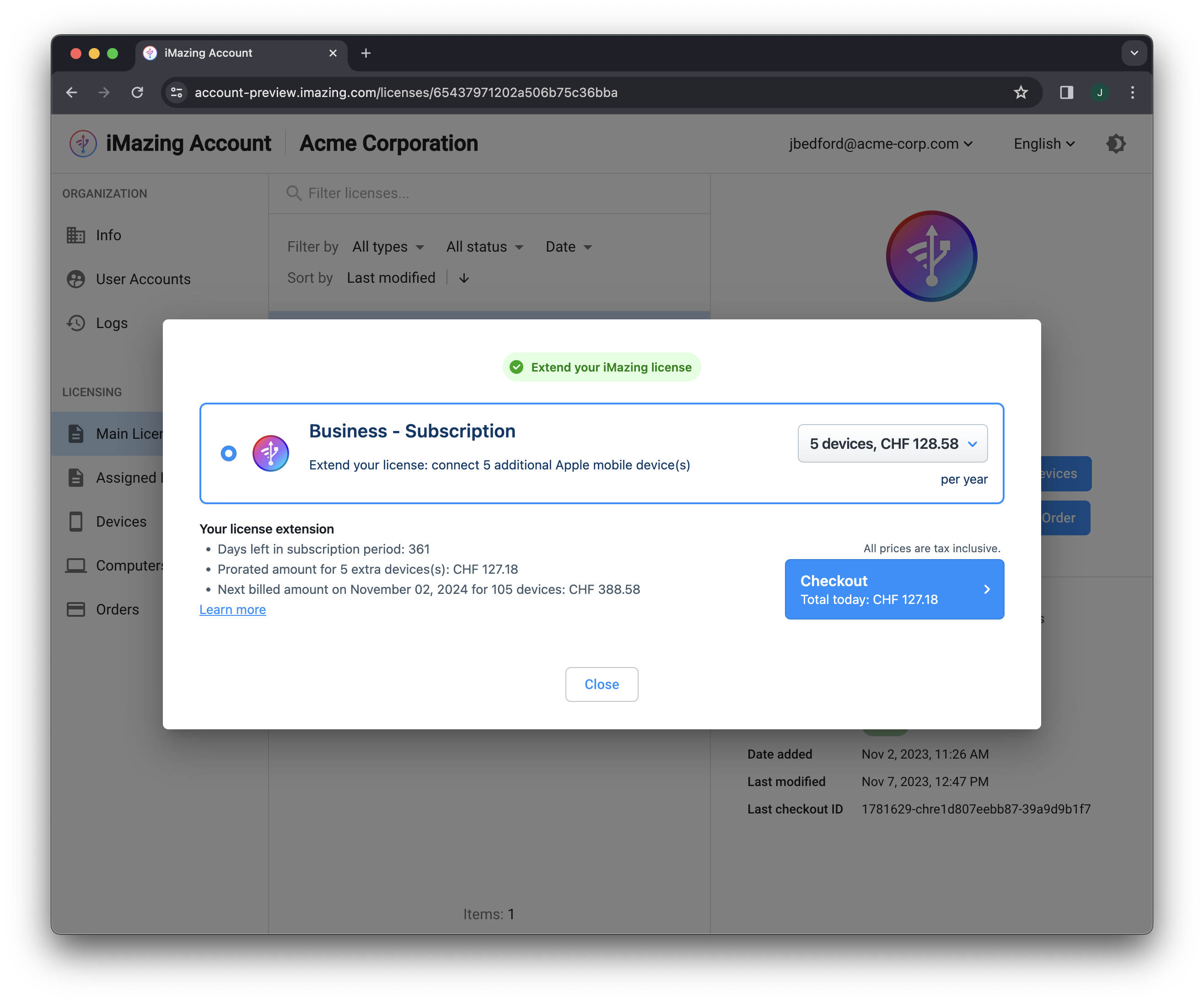Click the Filter licenses search field
The image size is (1204, 1002).
489,193
